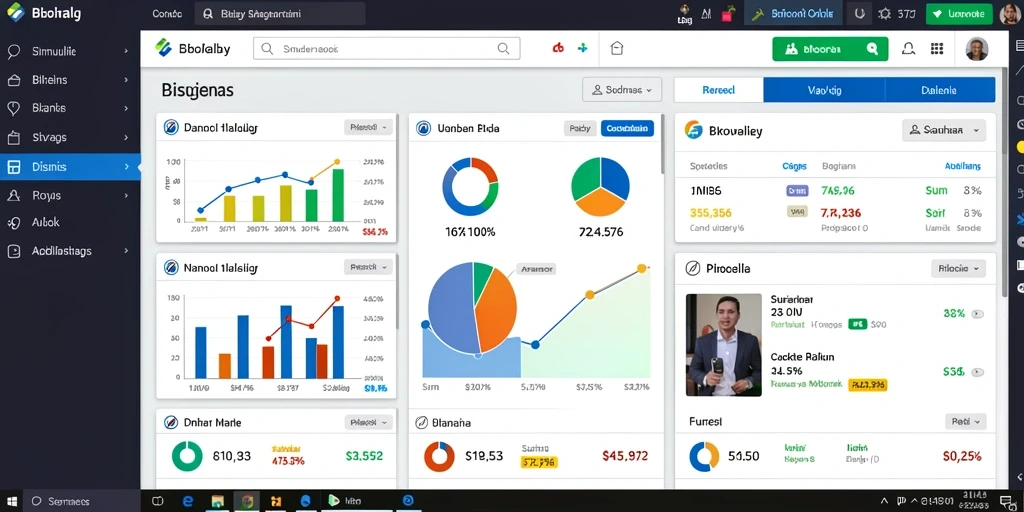Expand the Sodmas dropdown near page title

pos(622,90)
